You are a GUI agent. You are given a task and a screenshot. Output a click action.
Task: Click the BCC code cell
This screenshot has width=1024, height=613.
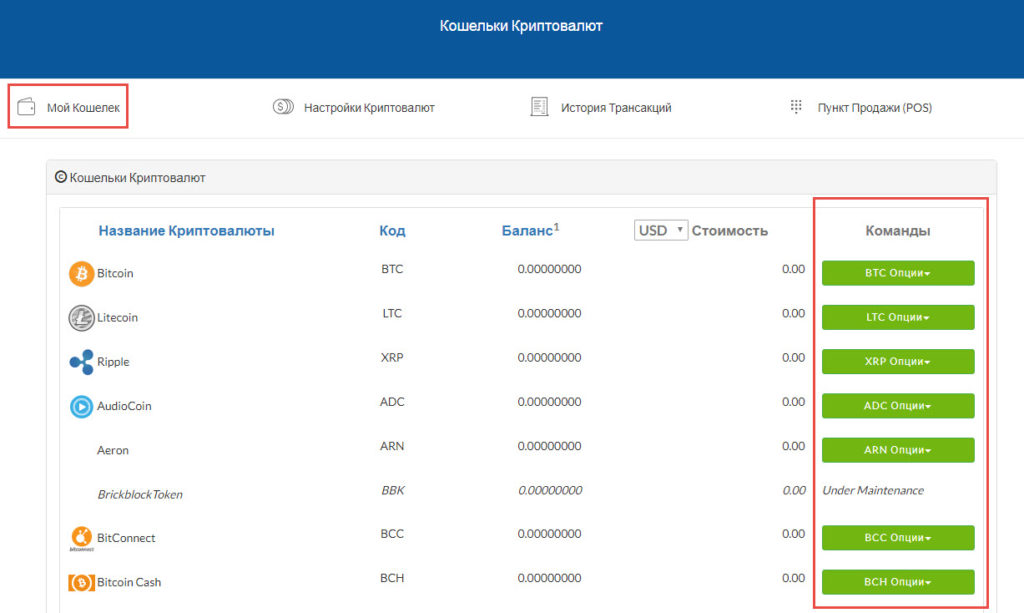click(392, 534)
